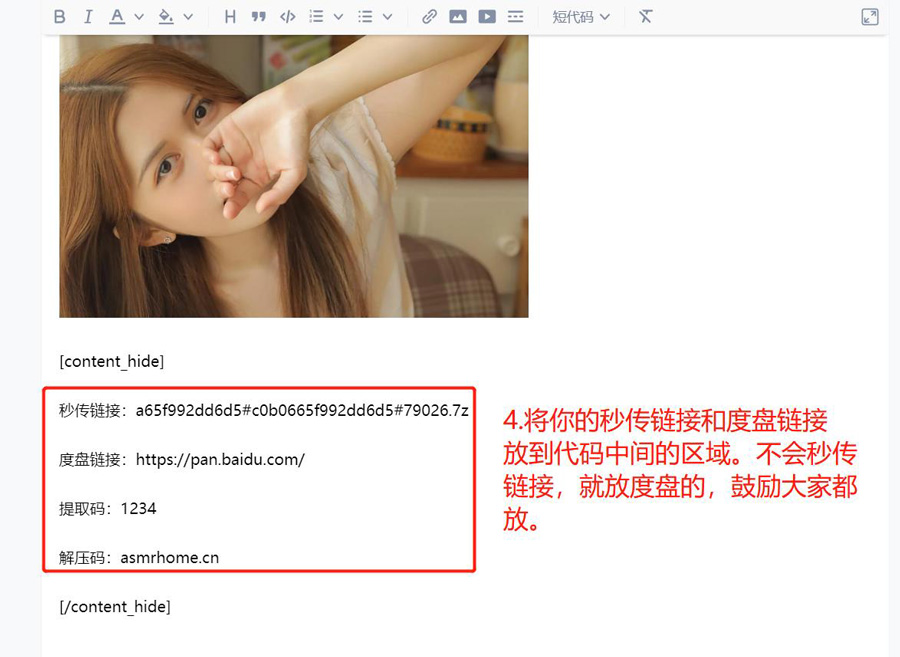Click the 度盘链接 pan.baidu.com line
The width and height of the screenshot is (900, 657).
[x=181, y=460]
